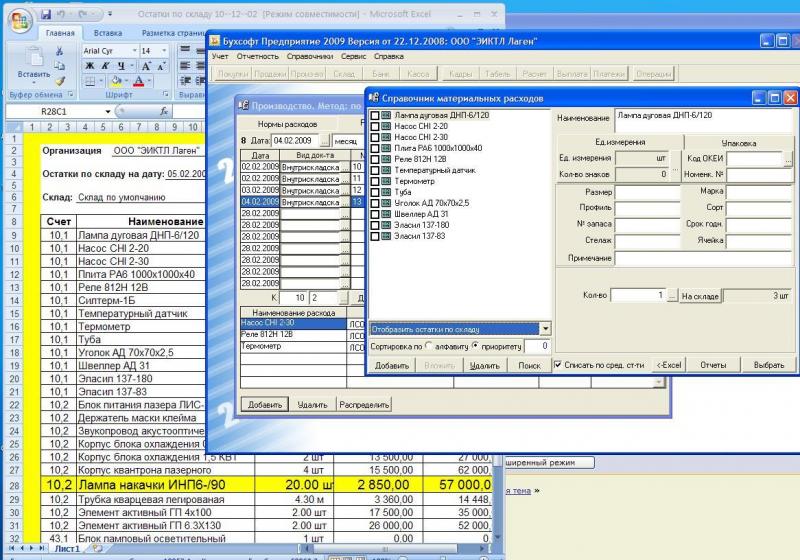Click the Распределить button
The image size is (800, 560).
pyautogui.click(x=363, y=405)
